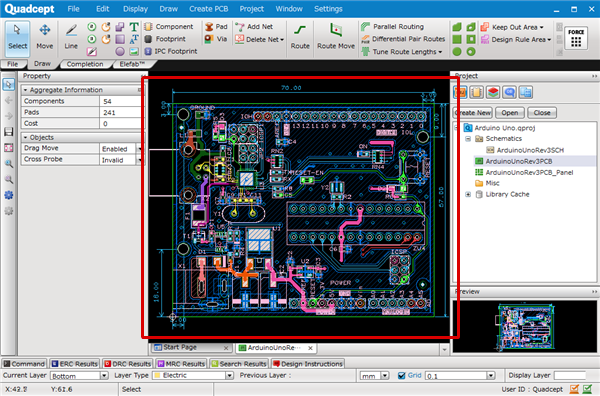
Task: Click the blue gear icon in left sidebar
Action: [8, 195]
